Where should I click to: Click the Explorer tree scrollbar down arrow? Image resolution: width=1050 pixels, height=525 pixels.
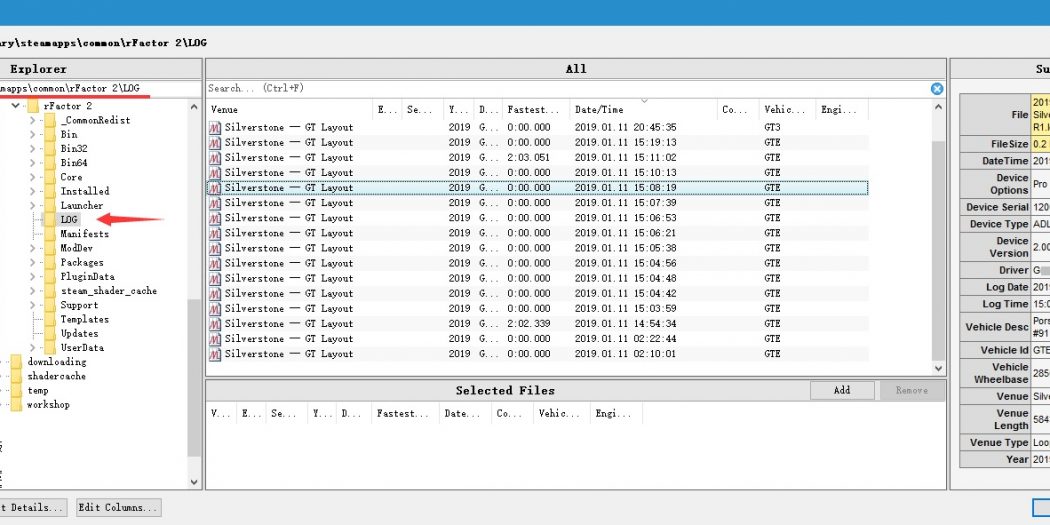(194, 482)
